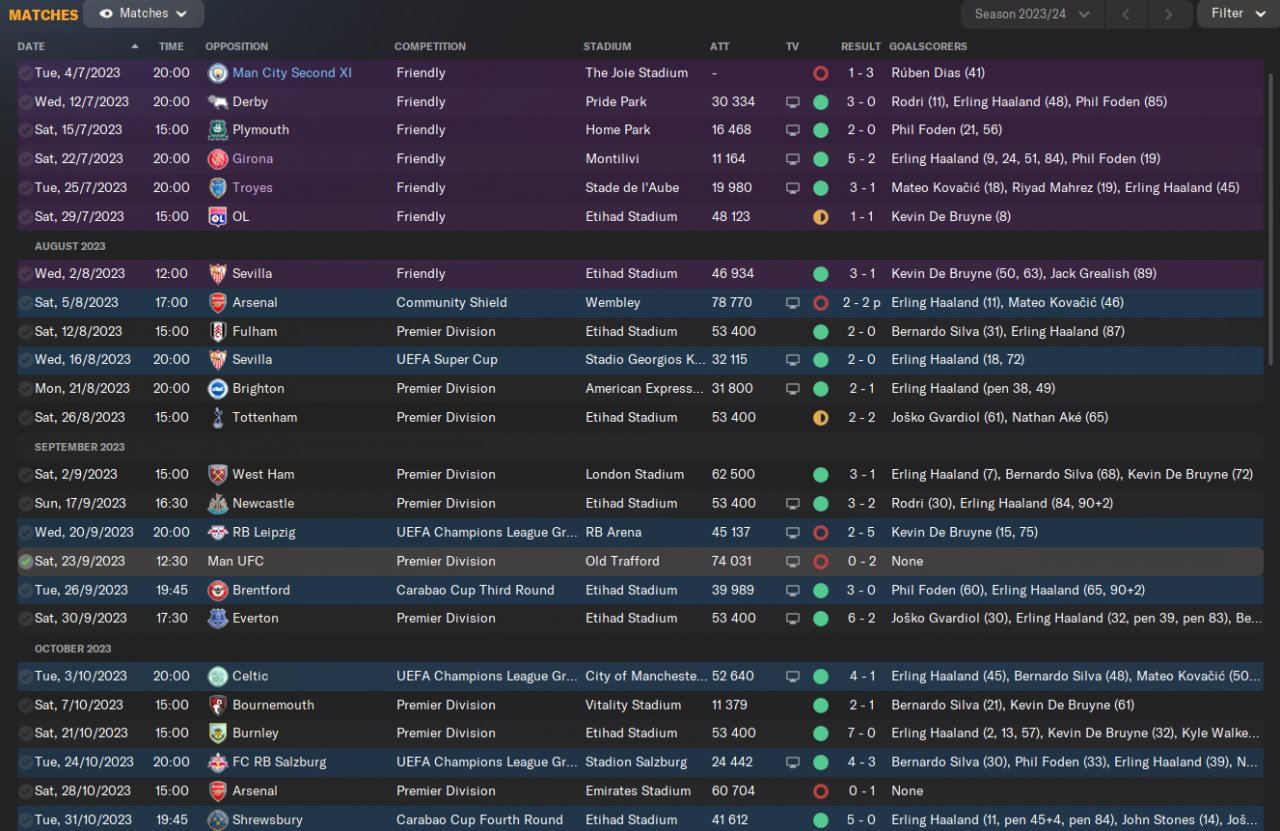Click the Tottenham club crest

coord(217,418)
